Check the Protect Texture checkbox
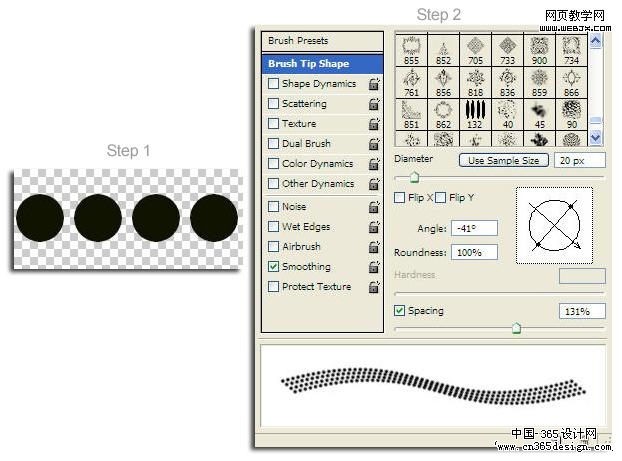Image resolution: width=622 pixels, height=461 pixels. coord(273,286)
